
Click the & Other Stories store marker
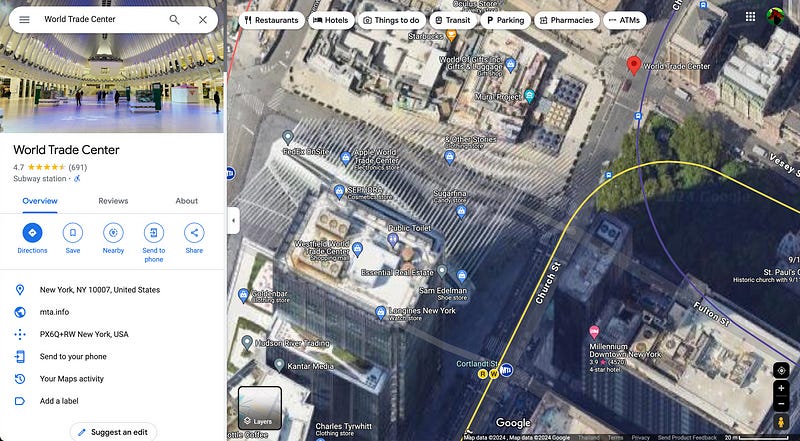point(449,157)
